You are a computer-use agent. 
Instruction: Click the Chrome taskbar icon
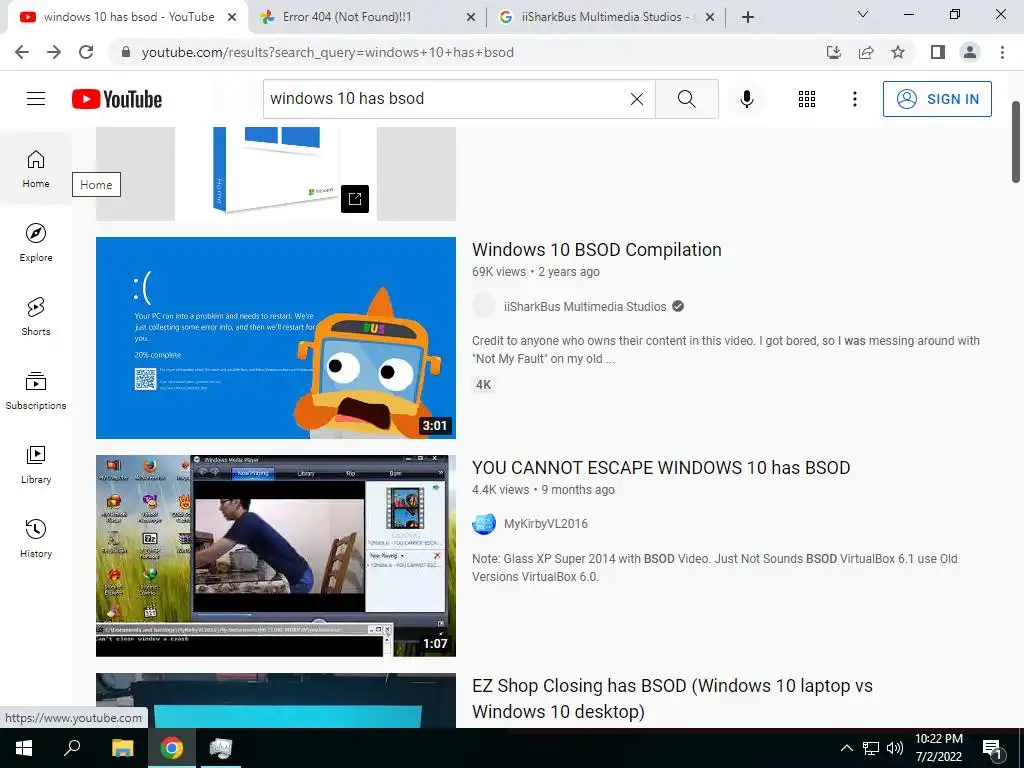click(172, 748)
